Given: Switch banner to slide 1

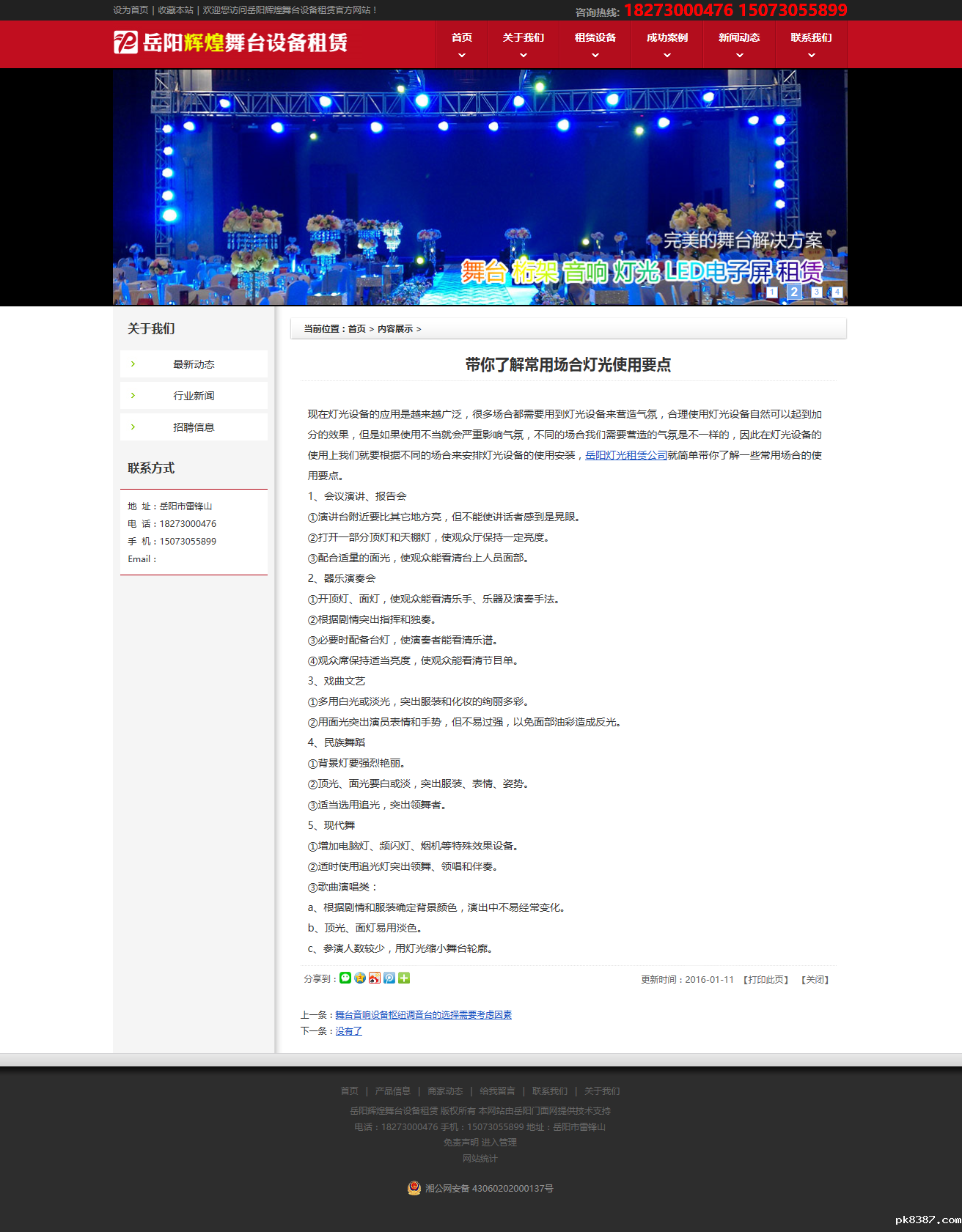Looking at the screenshot, I should pyautogui.click(x=772, y=292).
